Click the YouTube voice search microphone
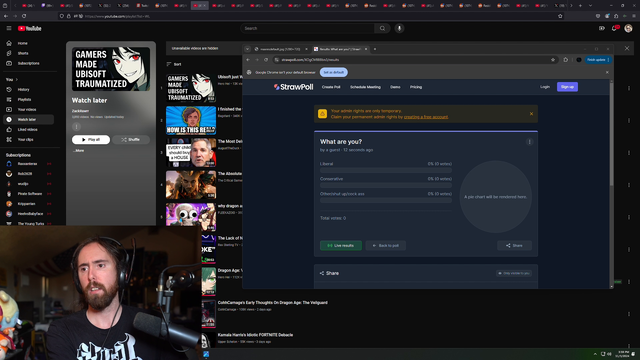The height and width of the screenshot is (360, 640). pyautogui.click(x=399, y=28)
